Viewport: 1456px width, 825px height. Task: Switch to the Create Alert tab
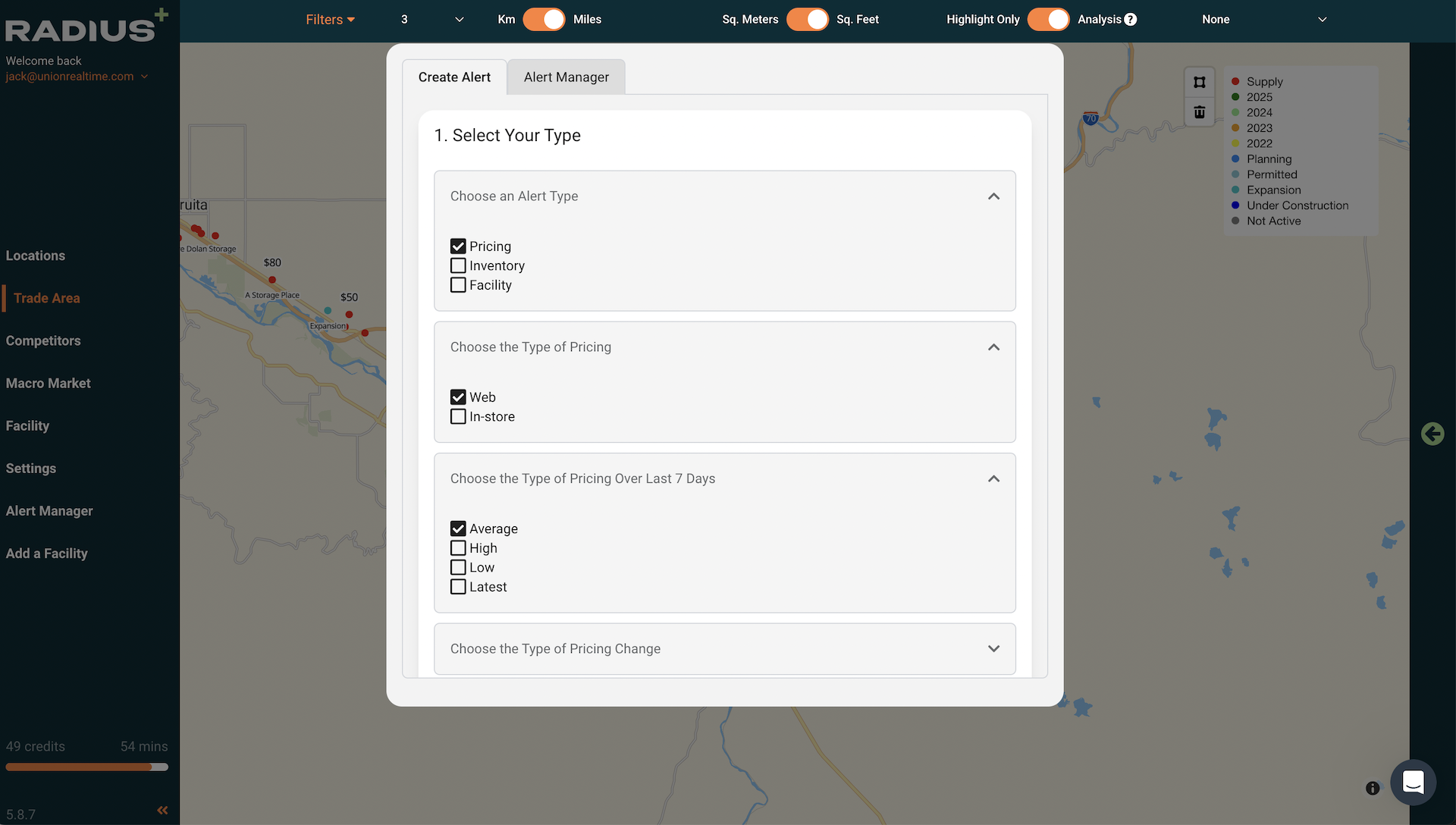(x=454, y=77)
